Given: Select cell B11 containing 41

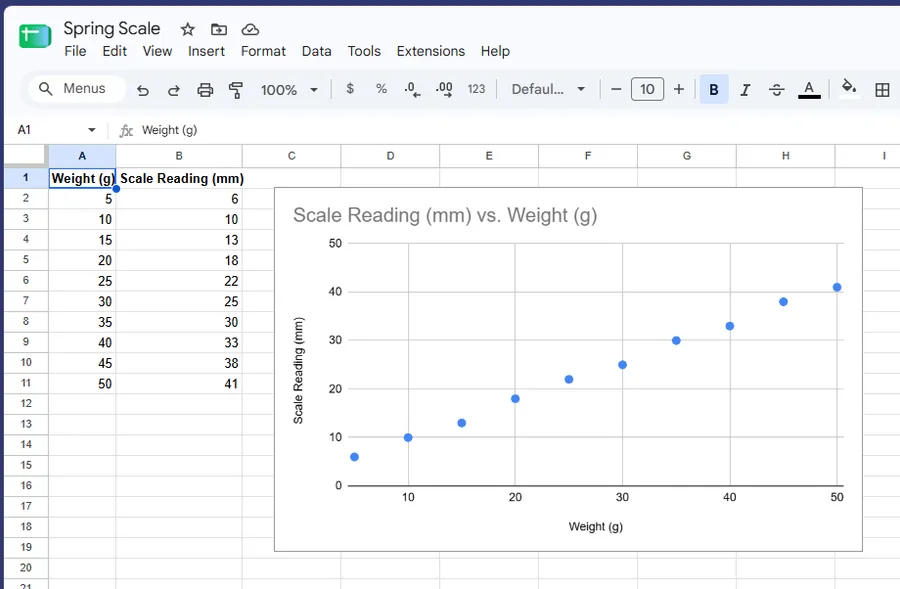Looking at the screenshot, I should coord(179,383).
